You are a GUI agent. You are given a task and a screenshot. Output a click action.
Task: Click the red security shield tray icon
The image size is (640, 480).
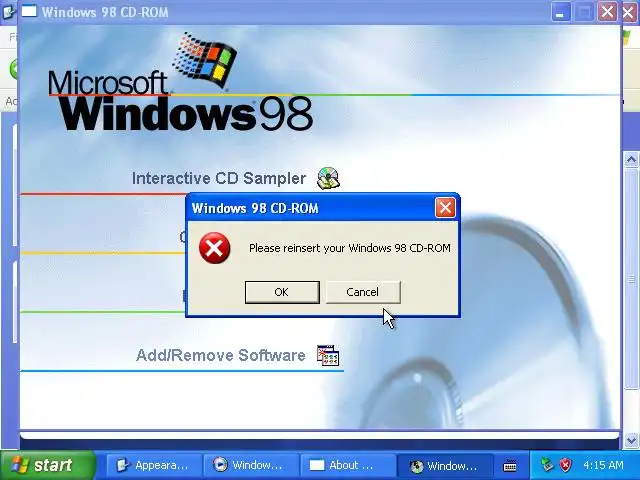pyautogui.click(x=565, y=464)
